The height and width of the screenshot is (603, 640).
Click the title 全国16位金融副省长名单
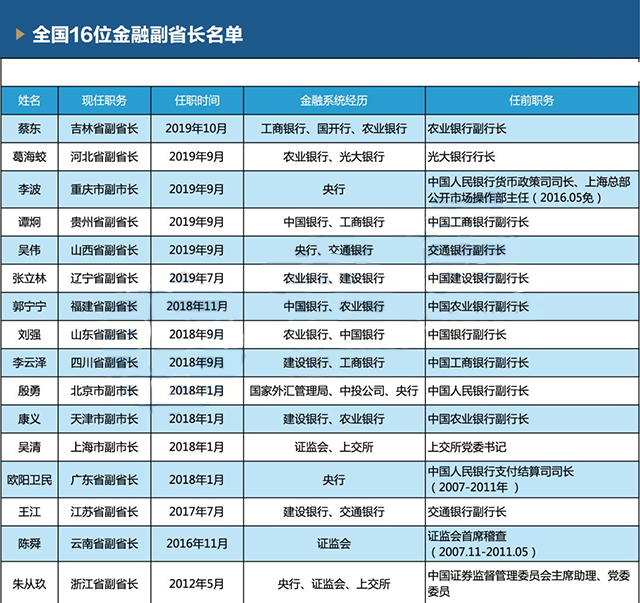pos(138,34)
